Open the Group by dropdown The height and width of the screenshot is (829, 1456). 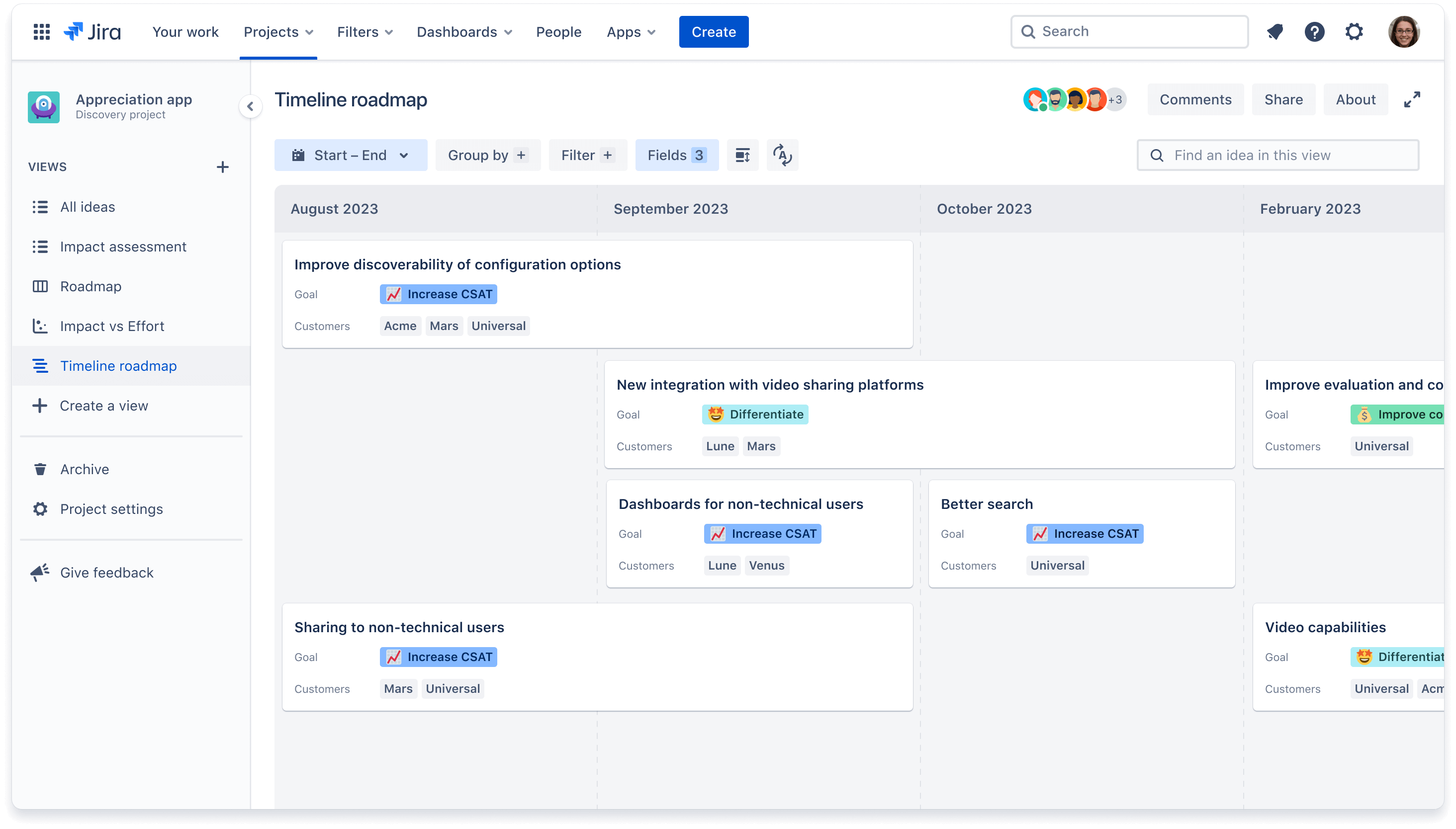click(486, 155)
